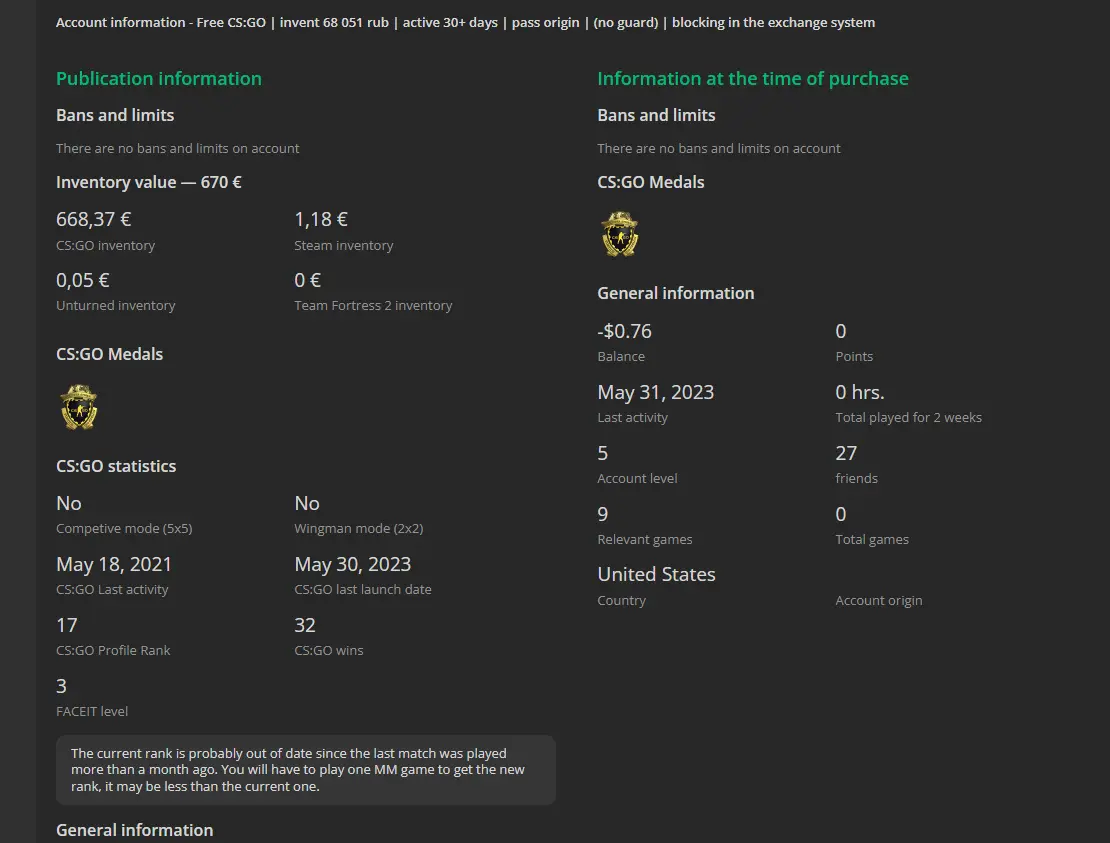
Task: Click the Account level label
Action: coord(637,478)
